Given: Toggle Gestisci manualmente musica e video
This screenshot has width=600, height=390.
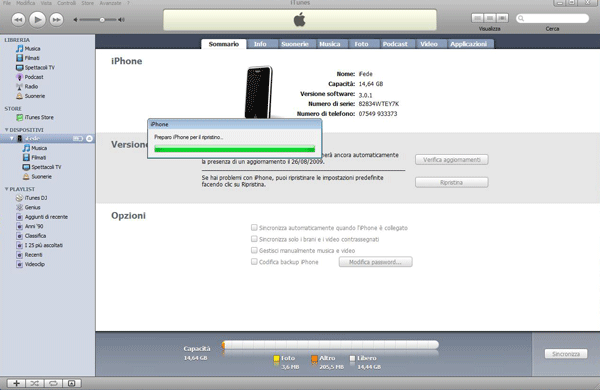Looking at the screenshot, I should 254,250.
